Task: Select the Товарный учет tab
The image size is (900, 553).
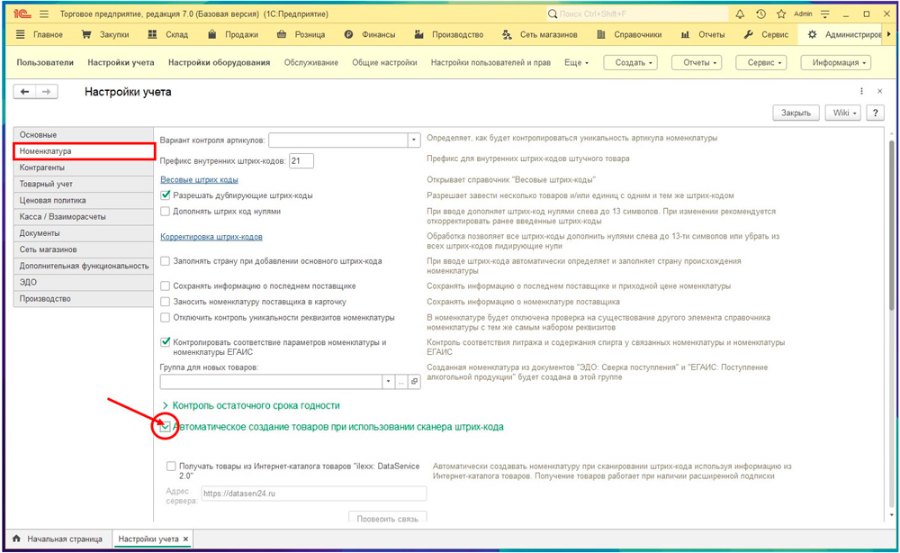Action: coord(83,184)
